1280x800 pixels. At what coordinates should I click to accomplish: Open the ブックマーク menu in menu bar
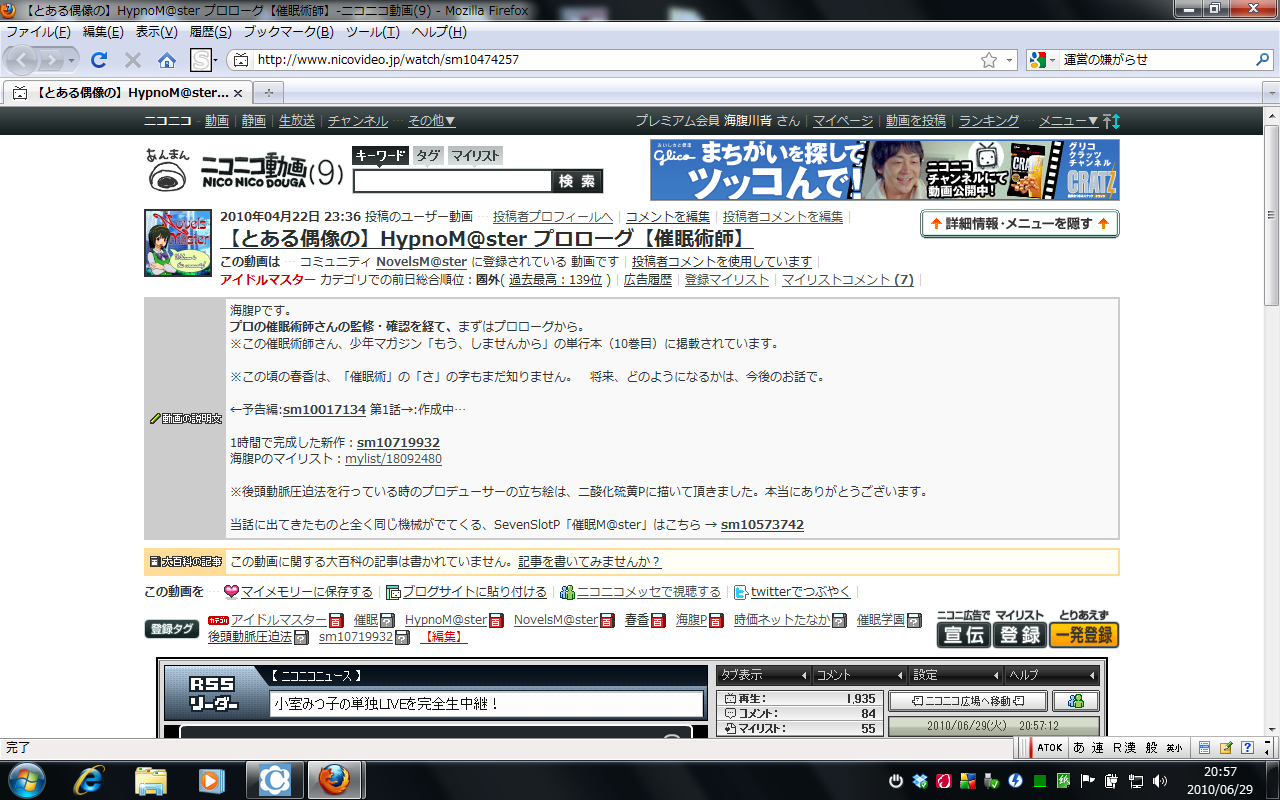pyautogui.click(x=288, y=32)
